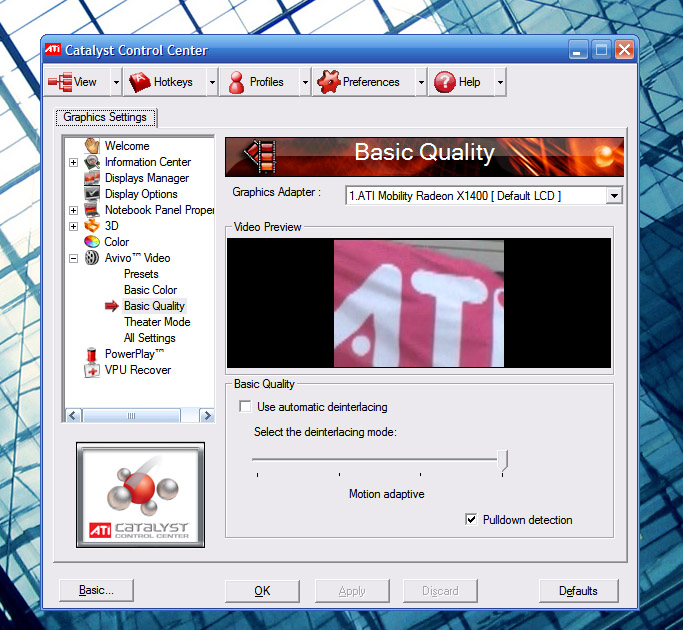Click the Hotkeys red icon
This screenshot has height=630, width=683.
[139, 82]
